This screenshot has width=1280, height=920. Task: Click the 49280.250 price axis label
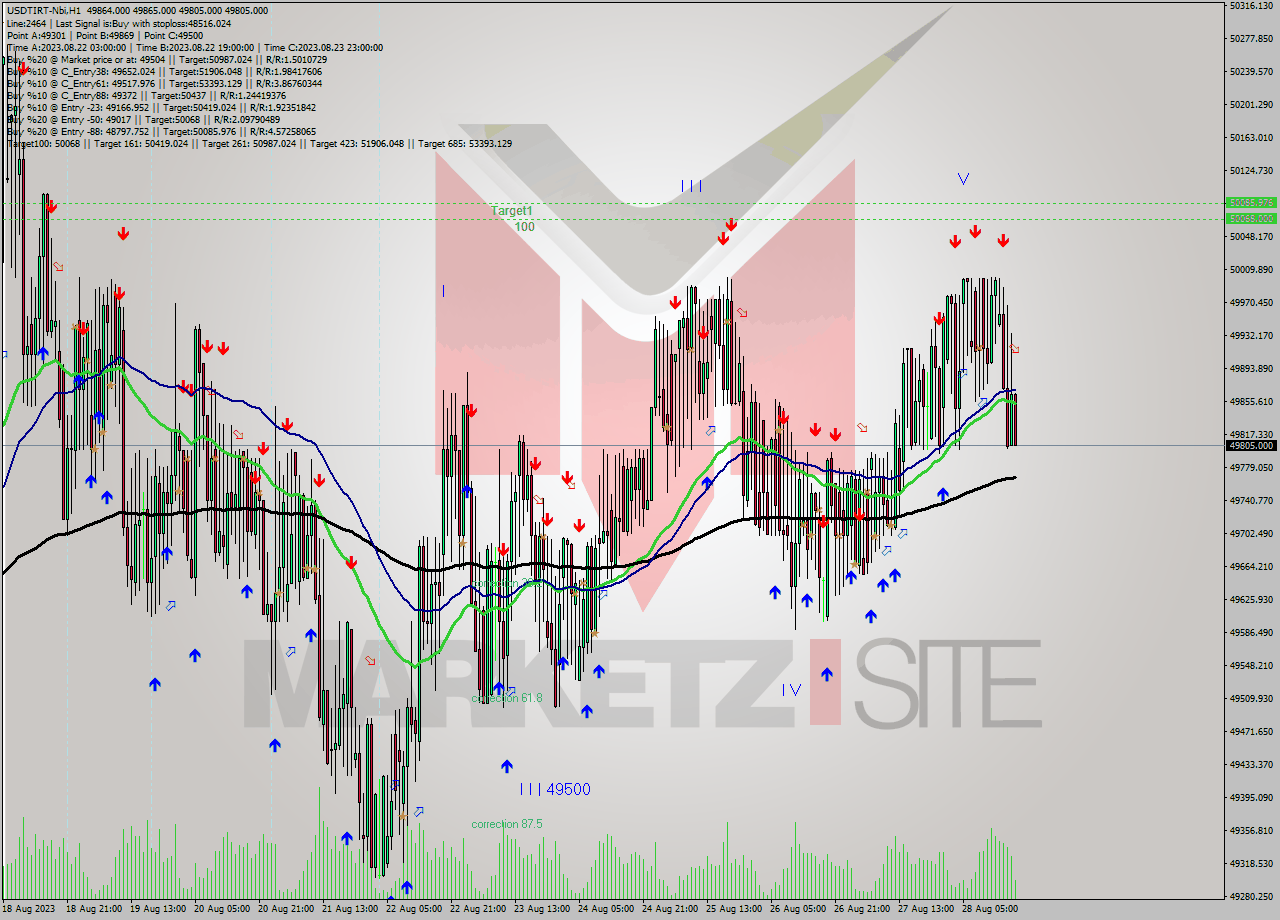click(1252, 896)
